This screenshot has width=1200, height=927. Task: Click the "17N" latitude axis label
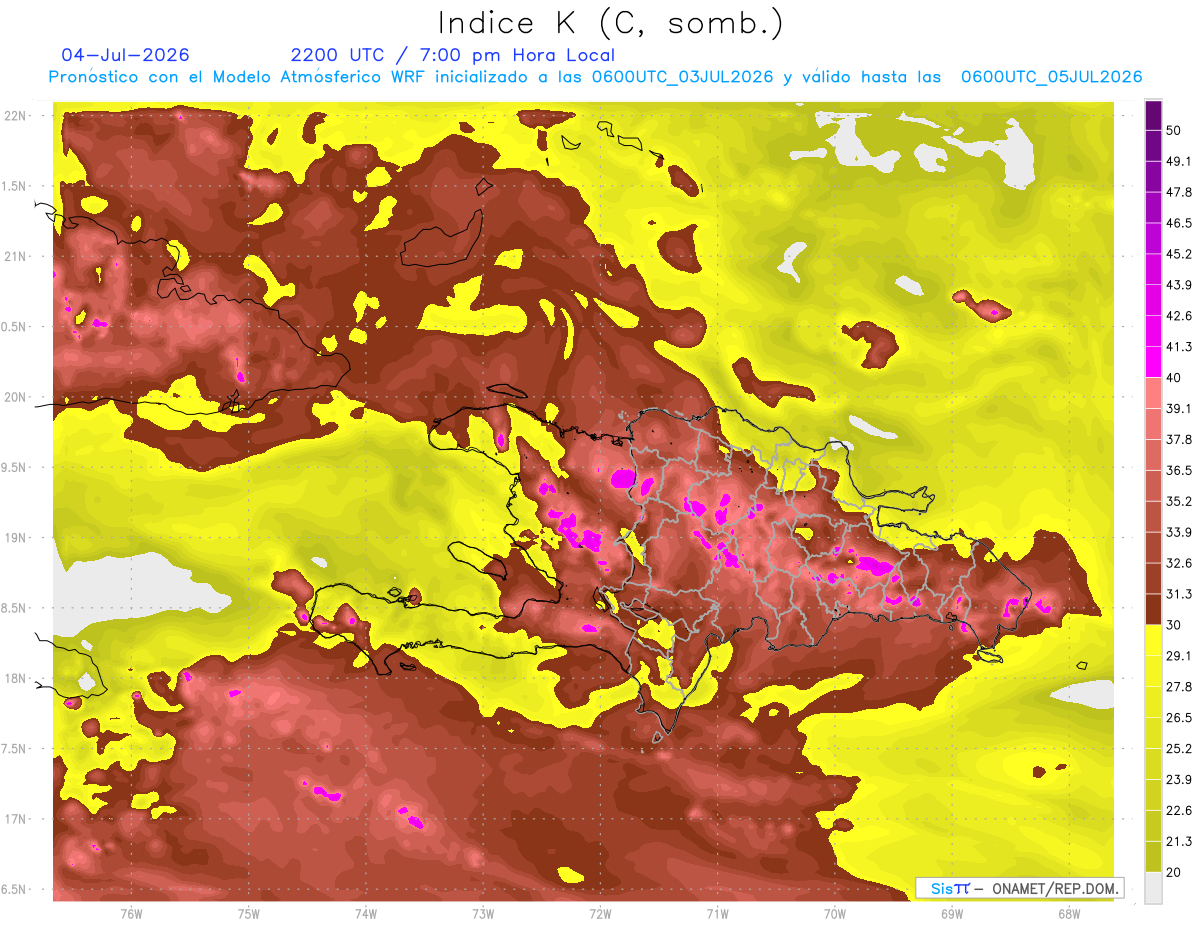click(16, 820)
